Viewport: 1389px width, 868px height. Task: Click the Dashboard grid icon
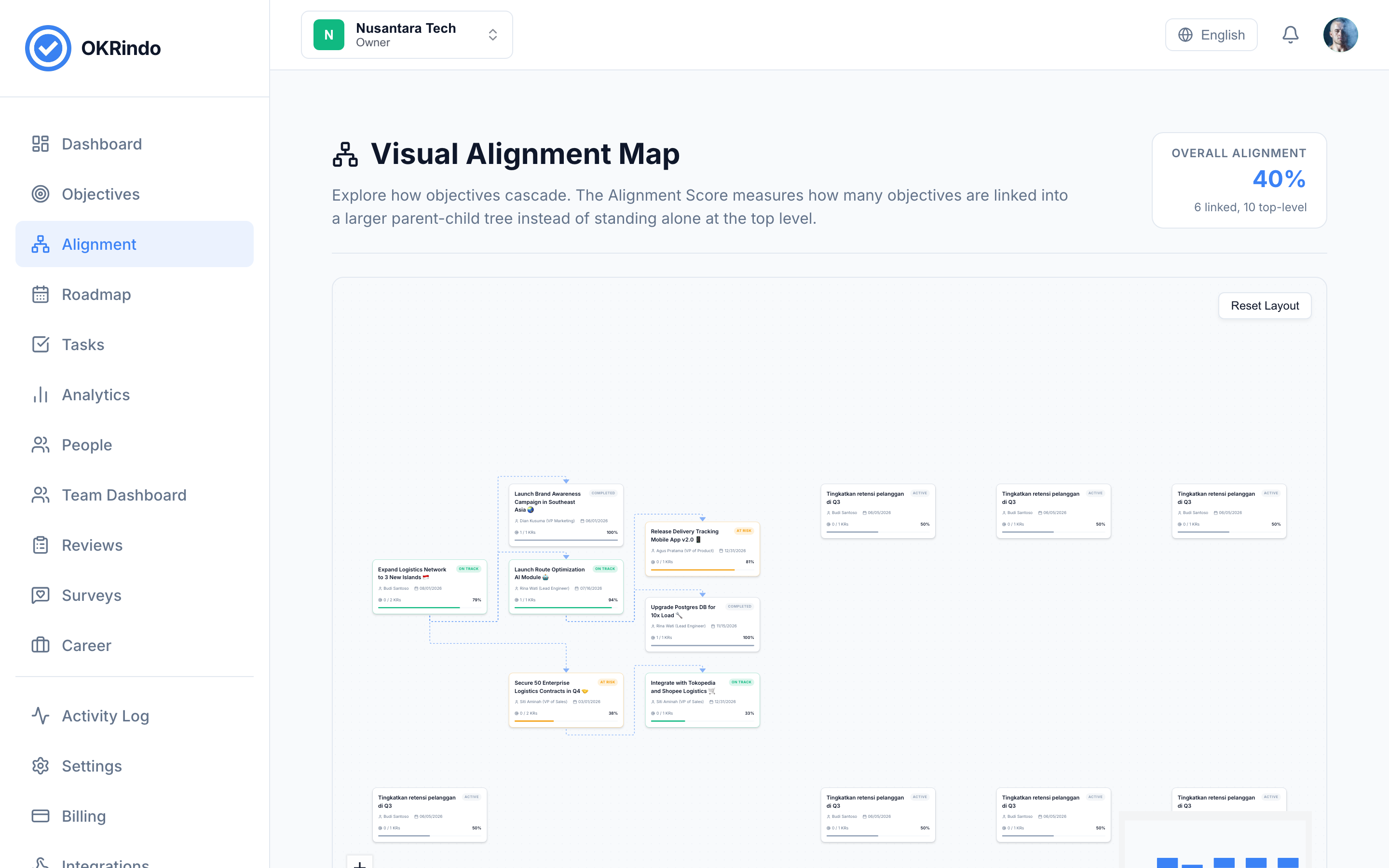click(x=40, y=144)
